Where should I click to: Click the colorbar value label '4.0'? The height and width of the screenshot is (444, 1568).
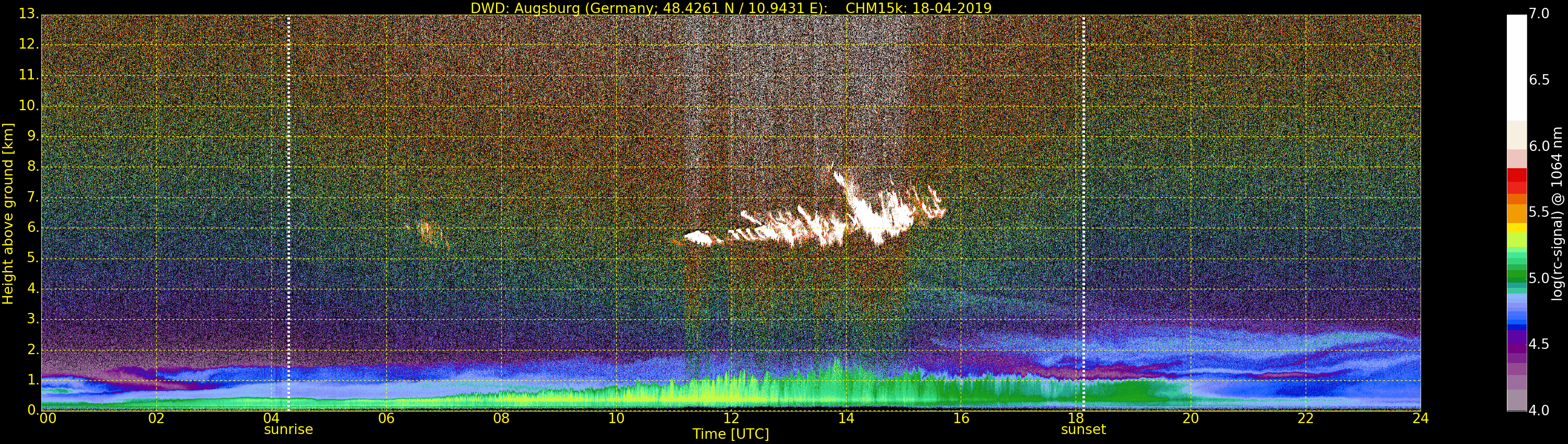pyautogui.click(x=1539, y=410)
